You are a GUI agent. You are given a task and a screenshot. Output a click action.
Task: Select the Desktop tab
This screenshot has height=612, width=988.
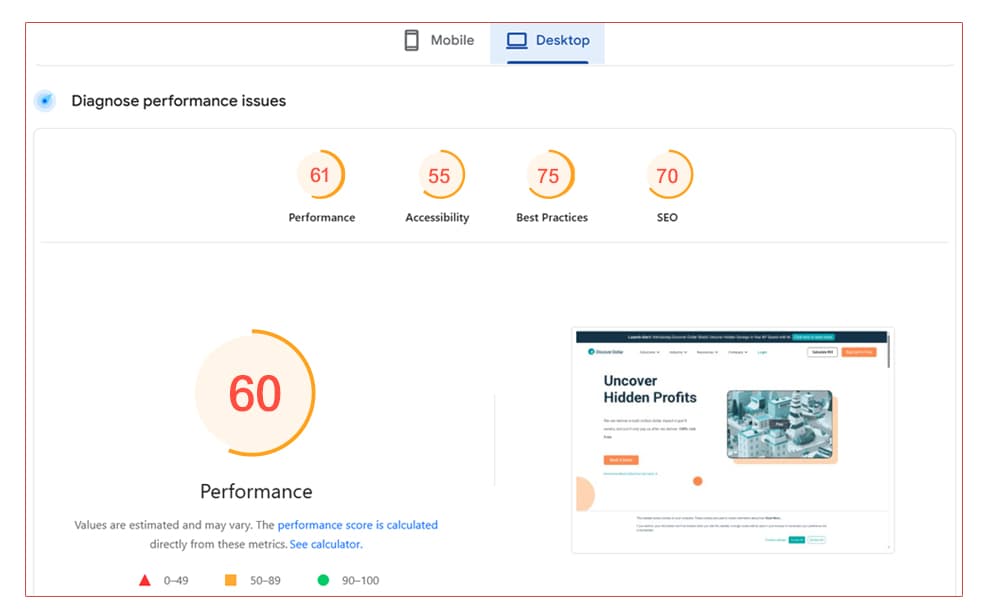547,39
